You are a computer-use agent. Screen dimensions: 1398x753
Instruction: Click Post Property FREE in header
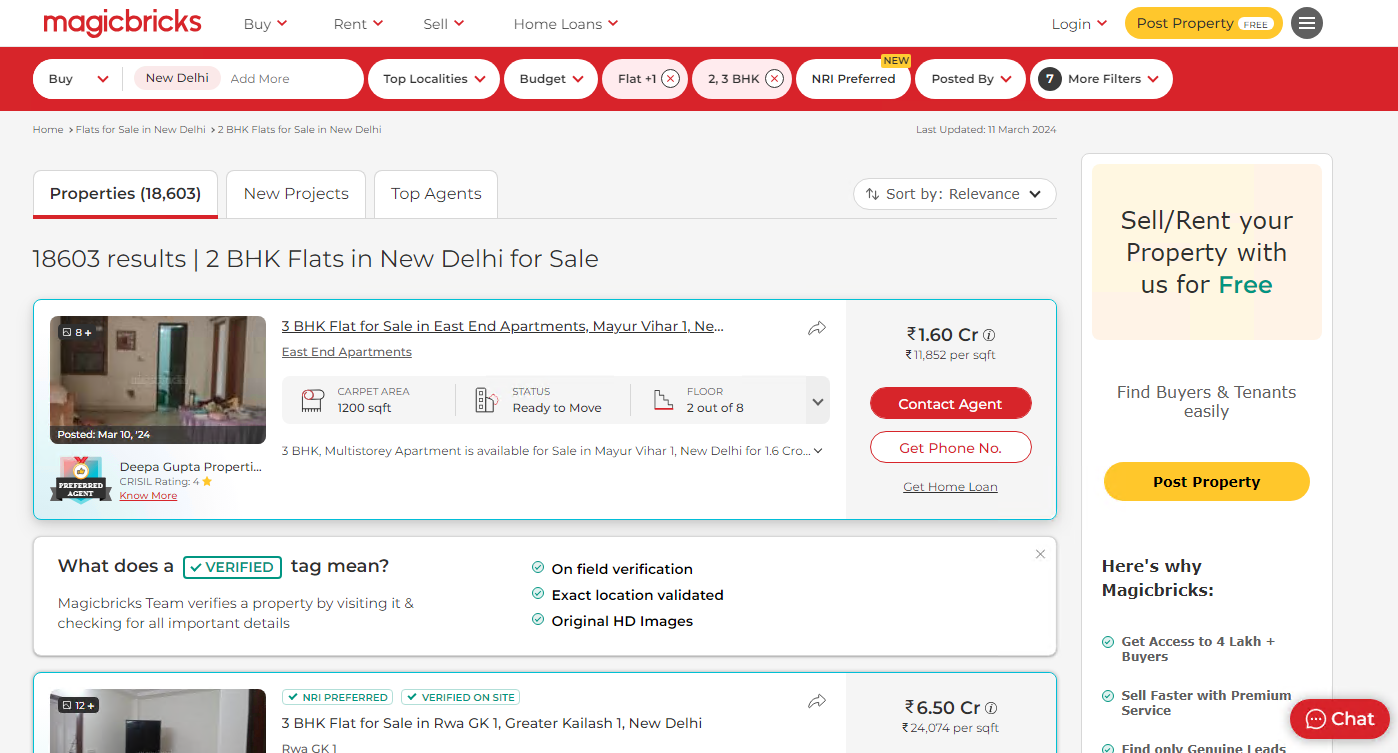[1203, 23]
